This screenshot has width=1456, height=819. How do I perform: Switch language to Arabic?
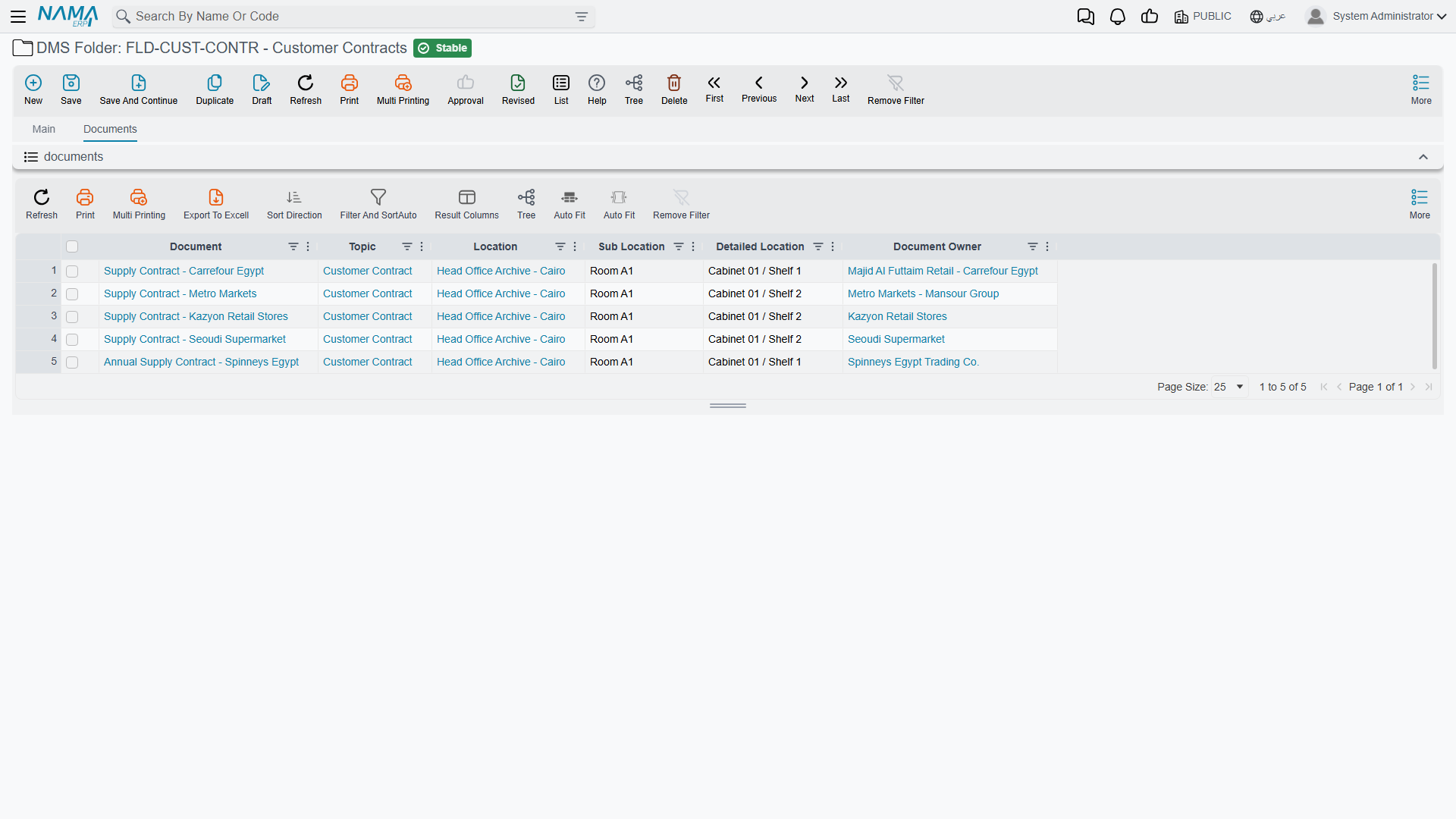[1268, 16]
